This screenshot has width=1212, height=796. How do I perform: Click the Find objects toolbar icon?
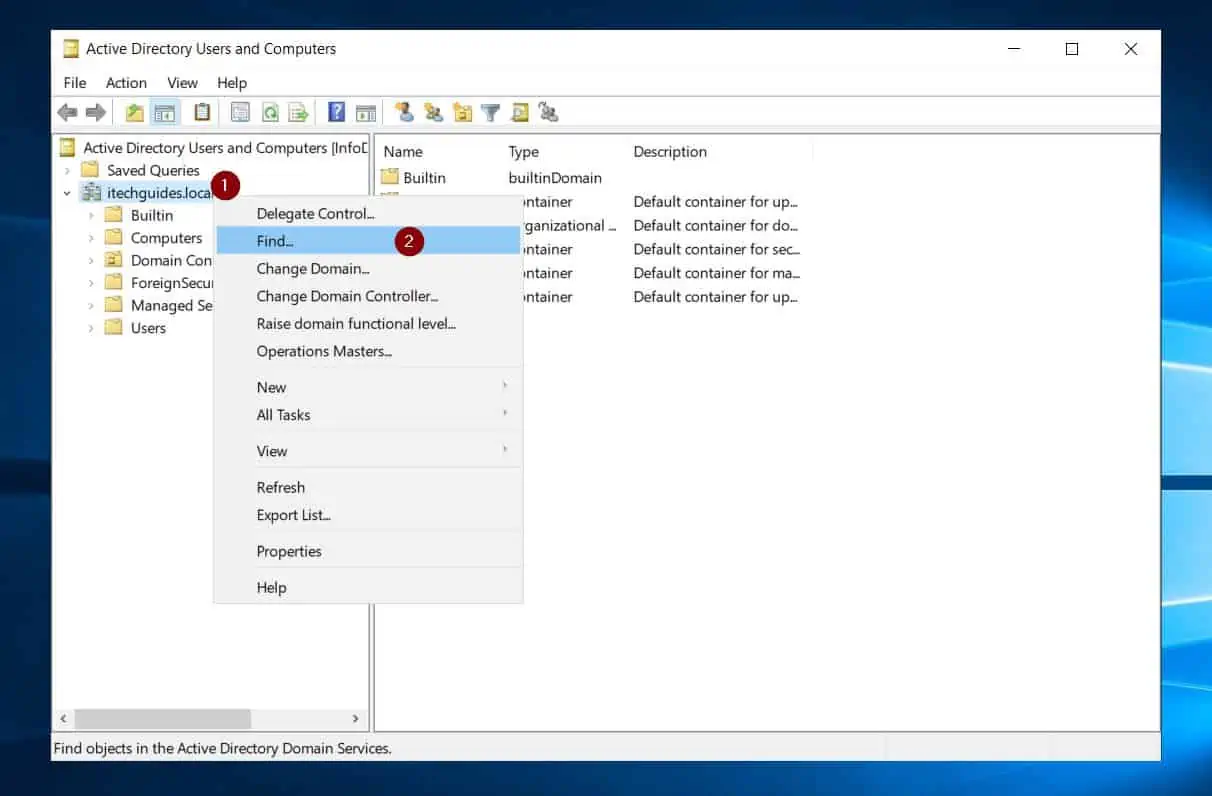click(520, 113)
